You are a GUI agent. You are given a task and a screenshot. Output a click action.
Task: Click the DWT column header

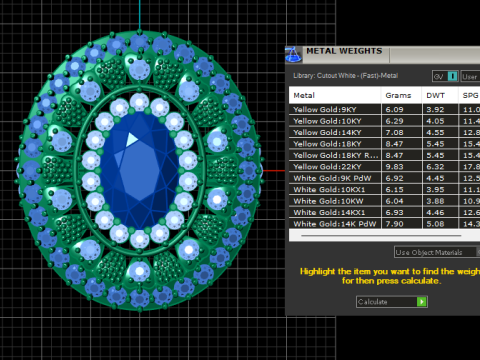click(x=440, y=95)
